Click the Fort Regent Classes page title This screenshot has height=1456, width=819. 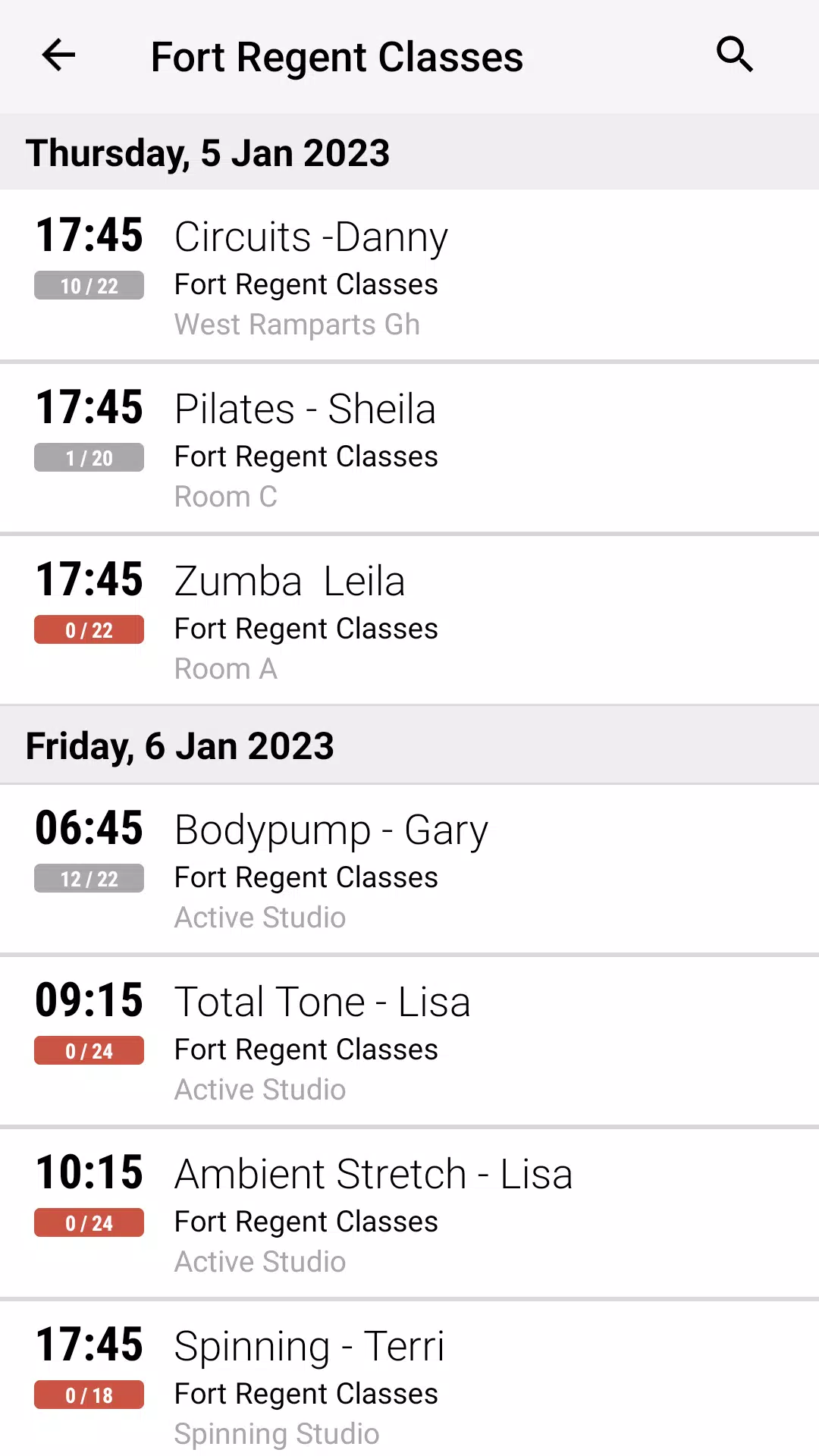click(337, 57)
